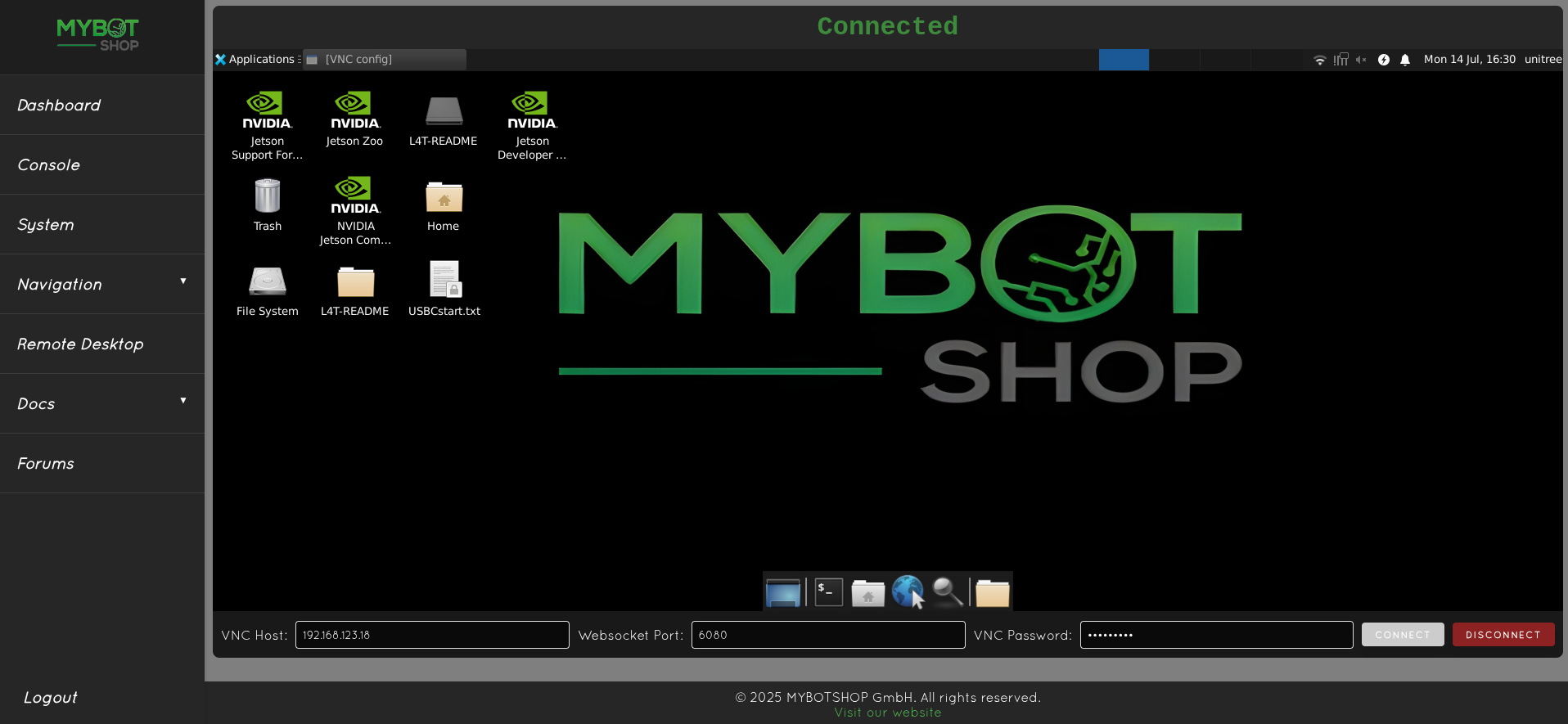Open the folder icon in dock

tap(993, 592)
